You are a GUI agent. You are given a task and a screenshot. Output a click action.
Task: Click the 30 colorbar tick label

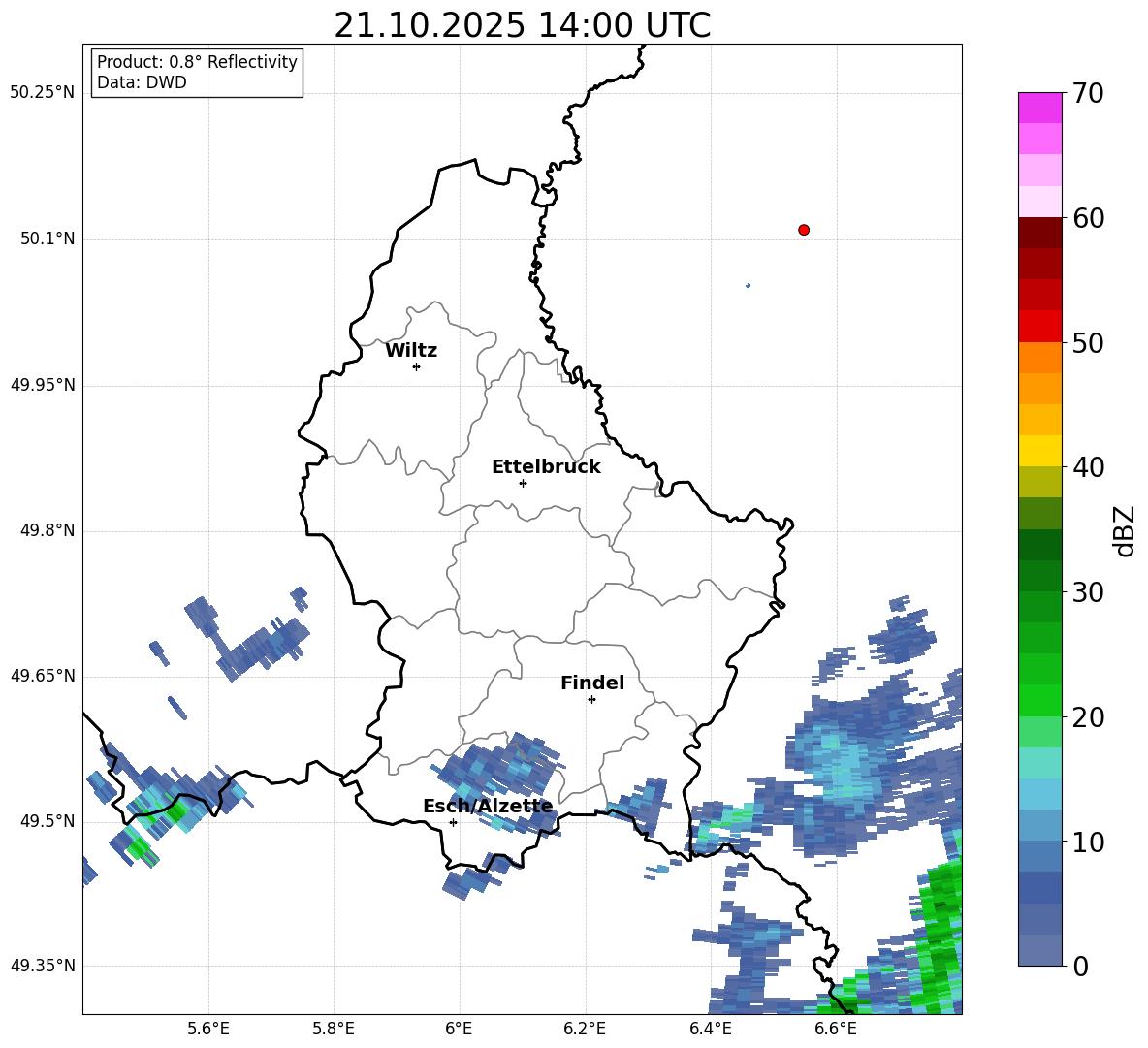click(1088, 592)
